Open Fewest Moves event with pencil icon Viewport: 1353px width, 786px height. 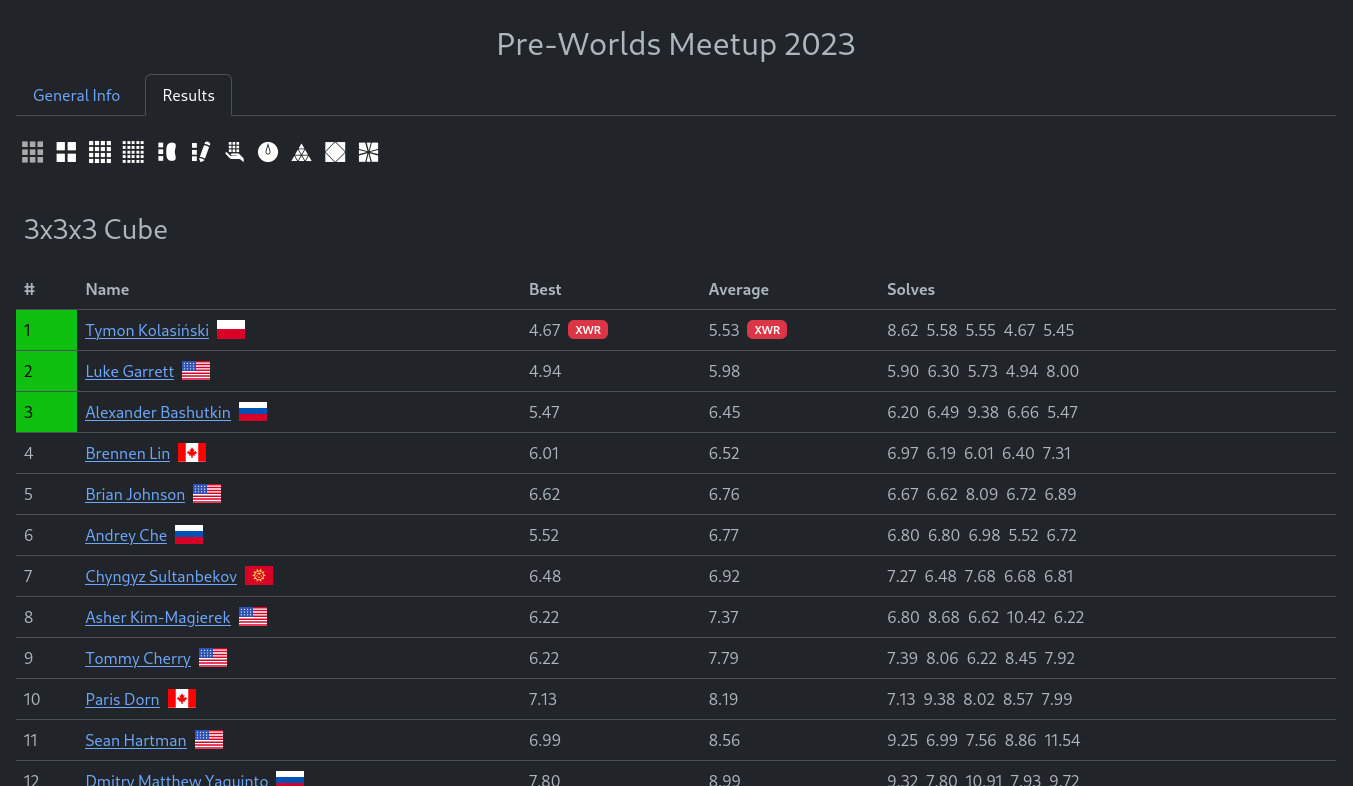[200, 152]
